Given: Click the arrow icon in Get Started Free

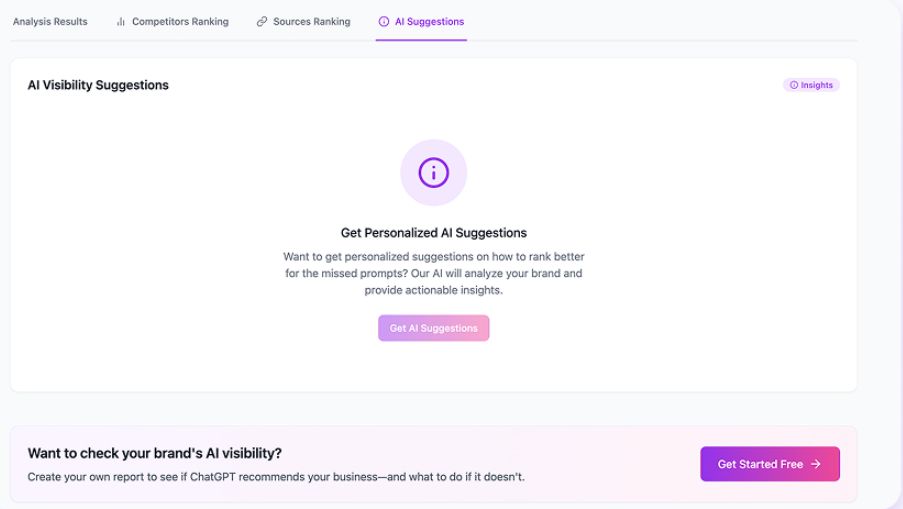Looking at the screenshot, I should coord(816,464).
